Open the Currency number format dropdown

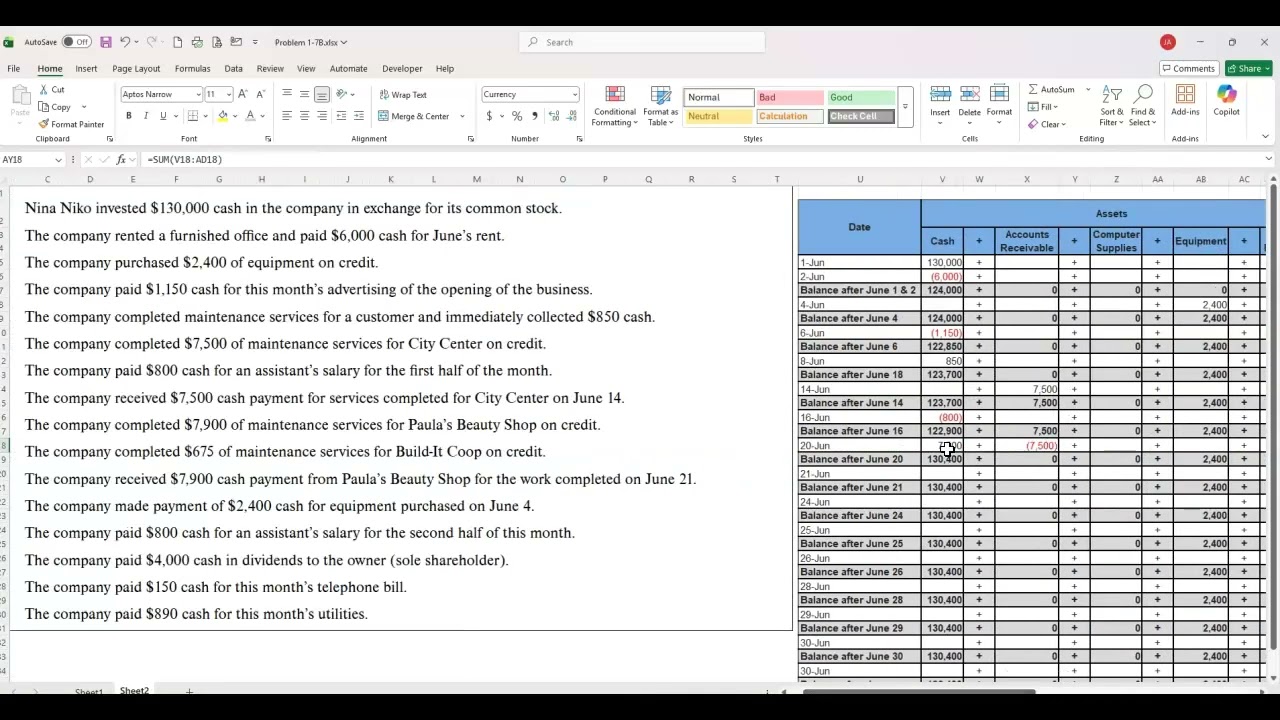pos(574,94)
